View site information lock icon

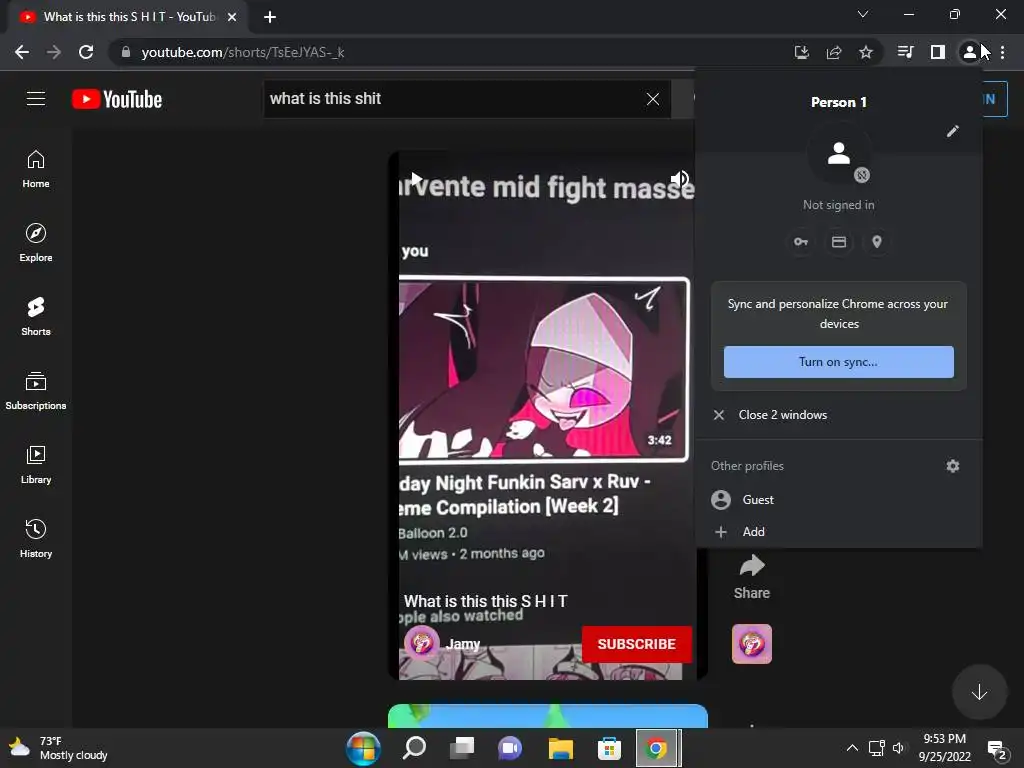(126, 52)
